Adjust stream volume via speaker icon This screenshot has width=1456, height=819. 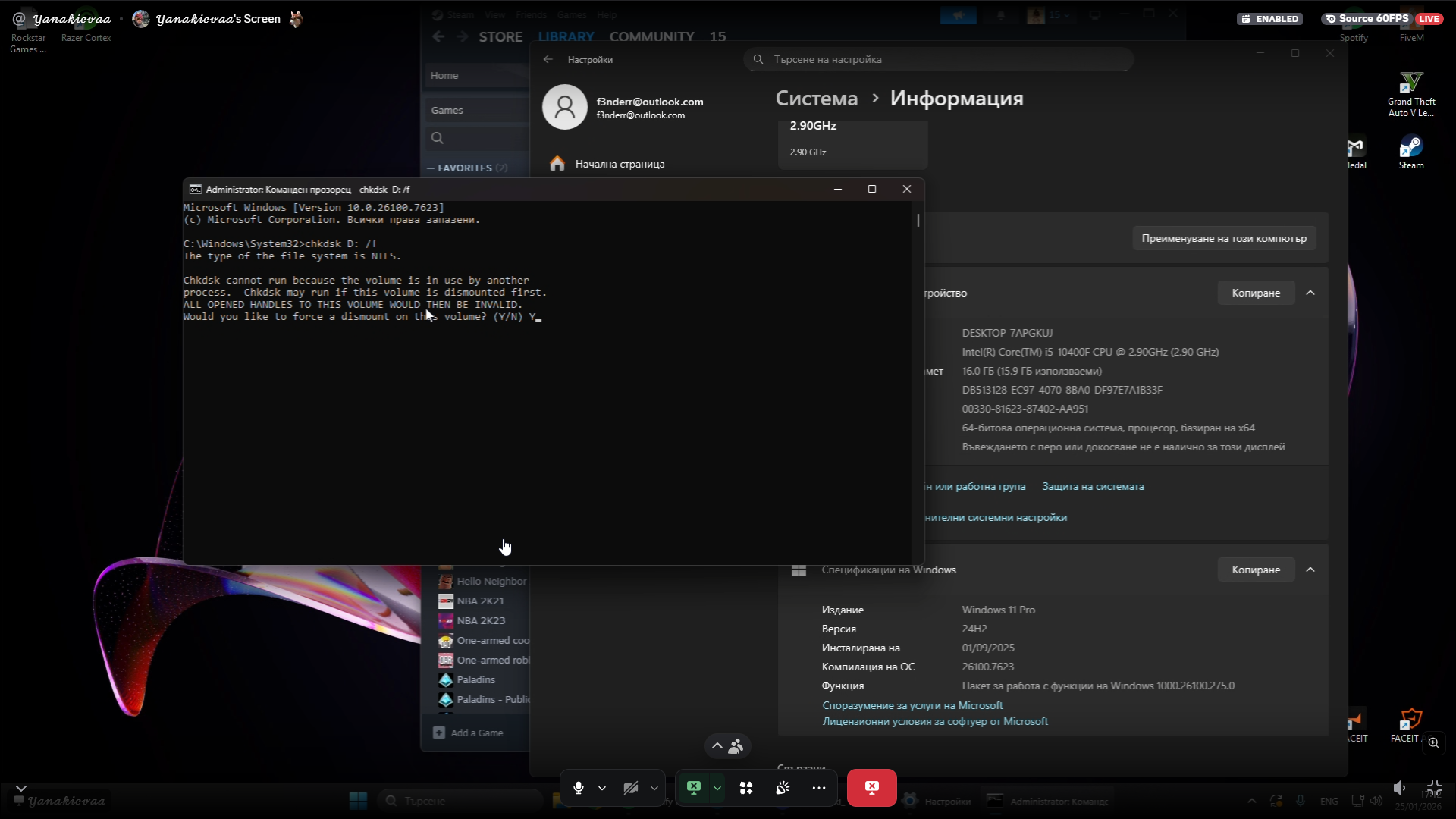point(1400,788)
